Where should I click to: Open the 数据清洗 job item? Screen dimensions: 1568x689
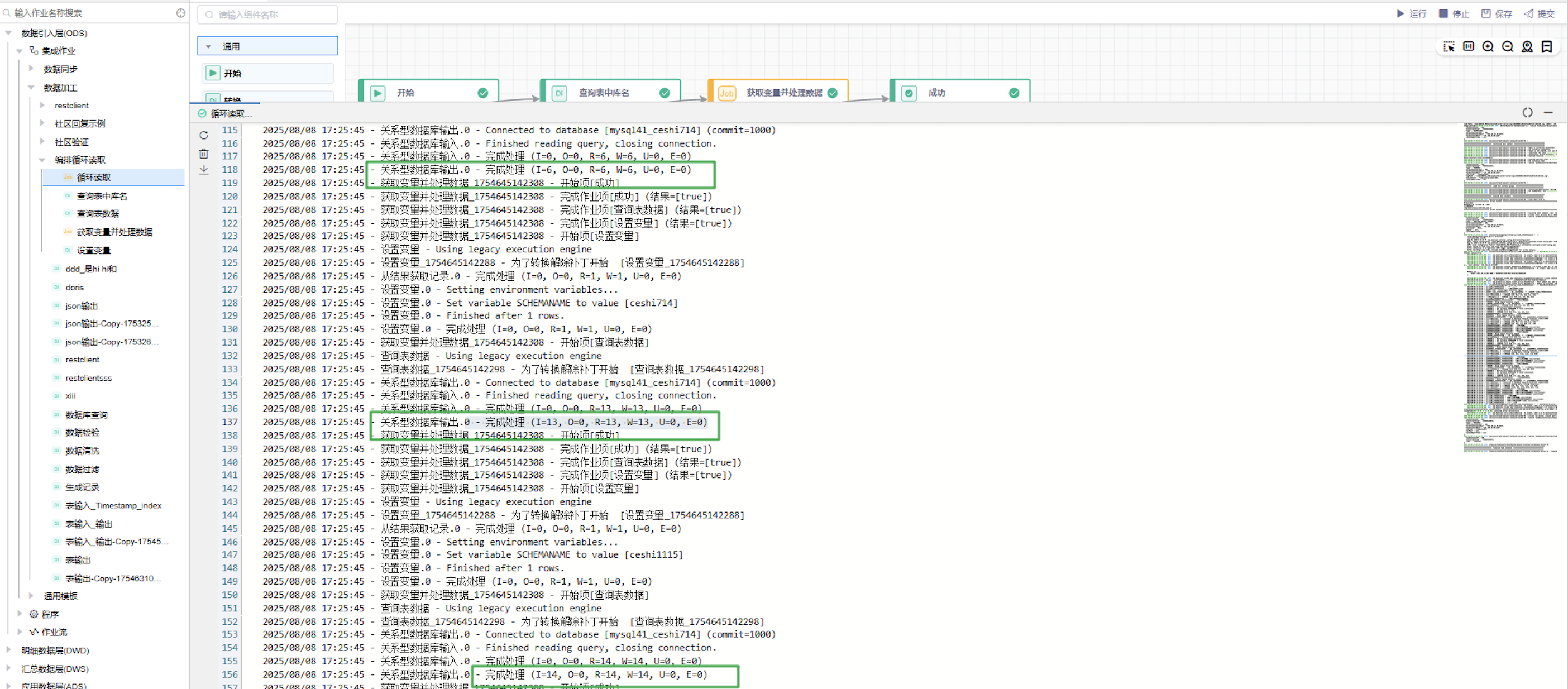click(x=82, y=451)
